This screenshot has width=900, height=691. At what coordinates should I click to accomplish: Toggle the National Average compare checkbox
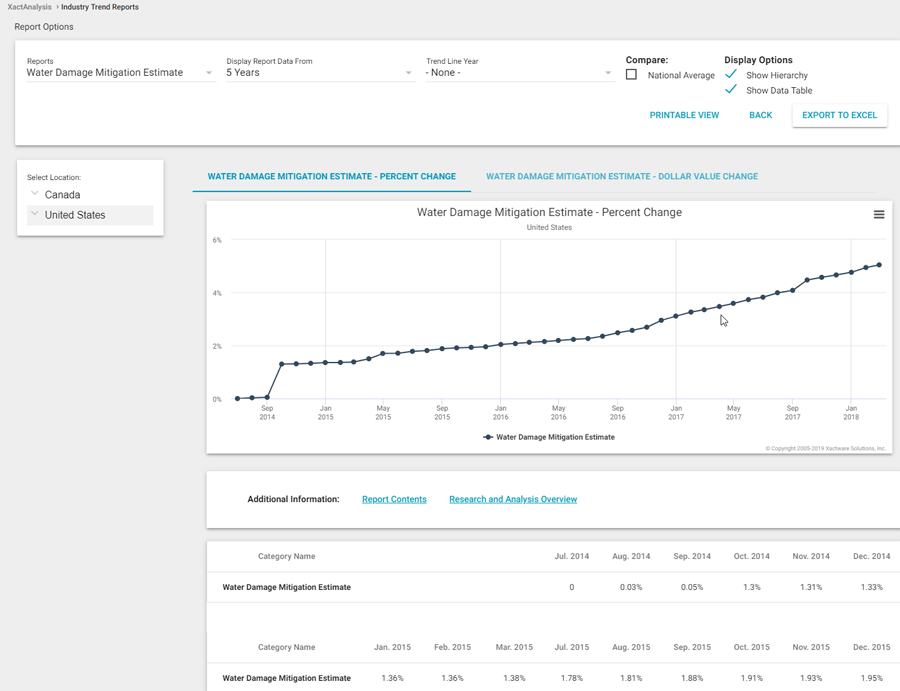point(631,75)
